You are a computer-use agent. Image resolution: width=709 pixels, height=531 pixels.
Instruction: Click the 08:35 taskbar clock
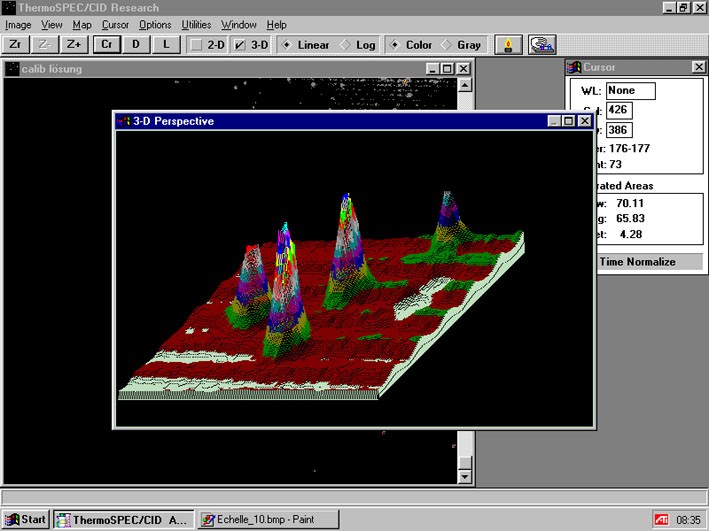tap(689, 520)
